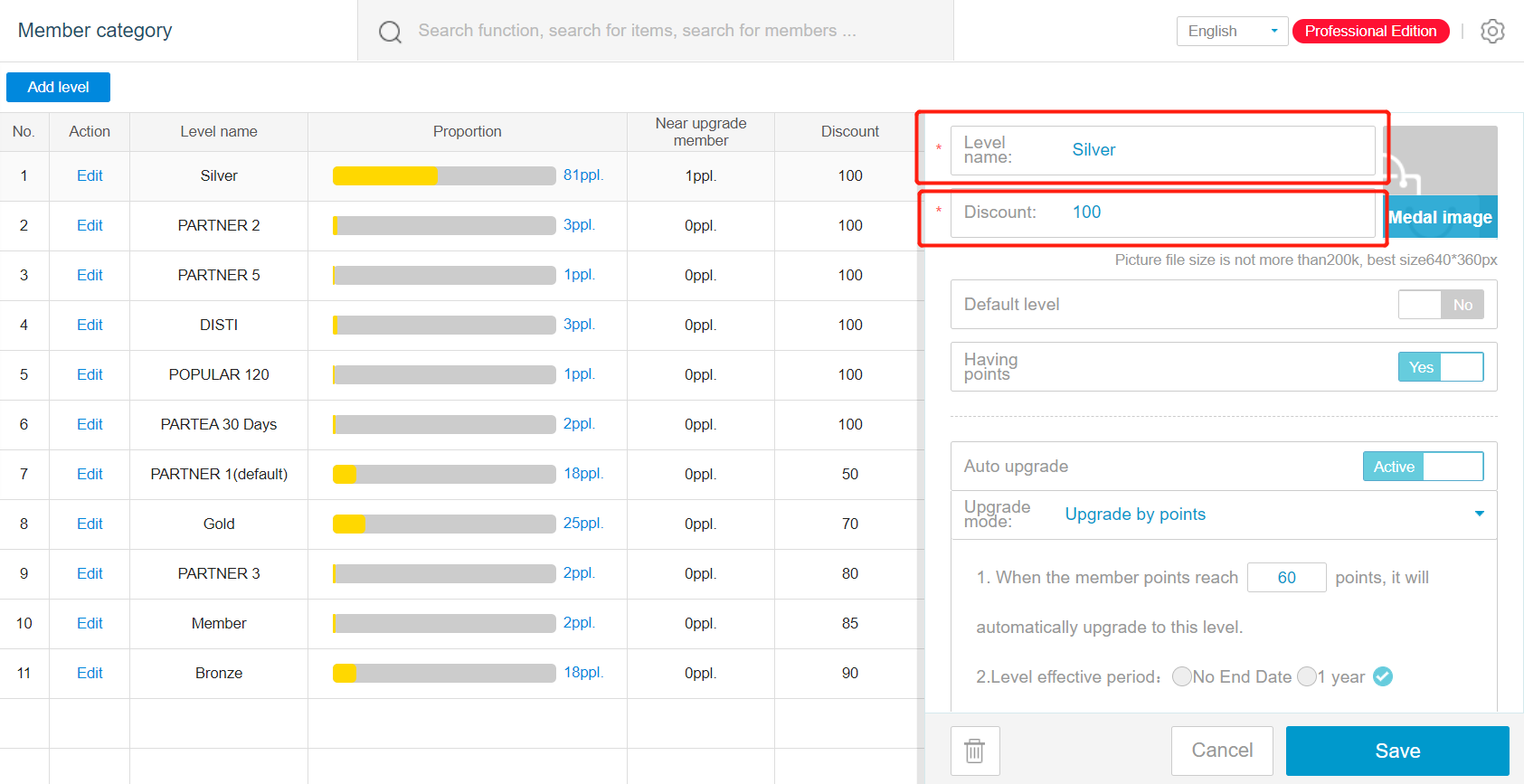Select the 1 year radio option
This screenshot has width=1524, height=784.
[x=1307, y=676]
